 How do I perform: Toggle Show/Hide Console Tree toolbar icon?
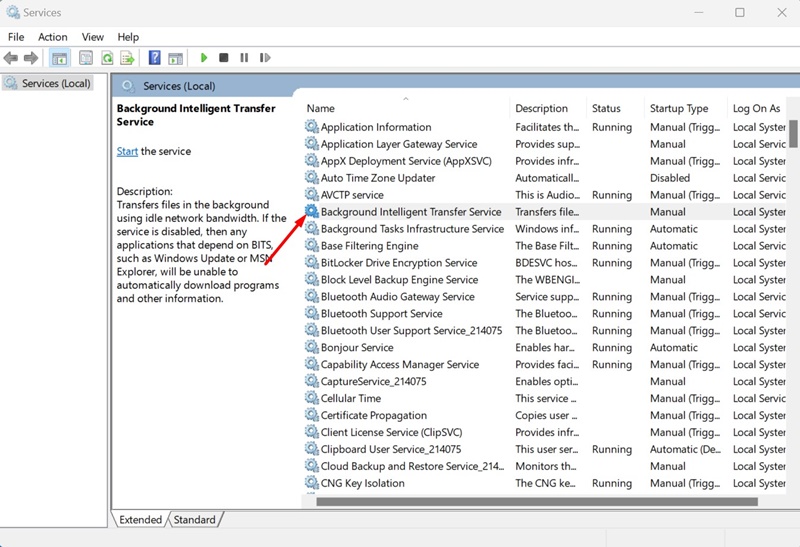[59, 59]
